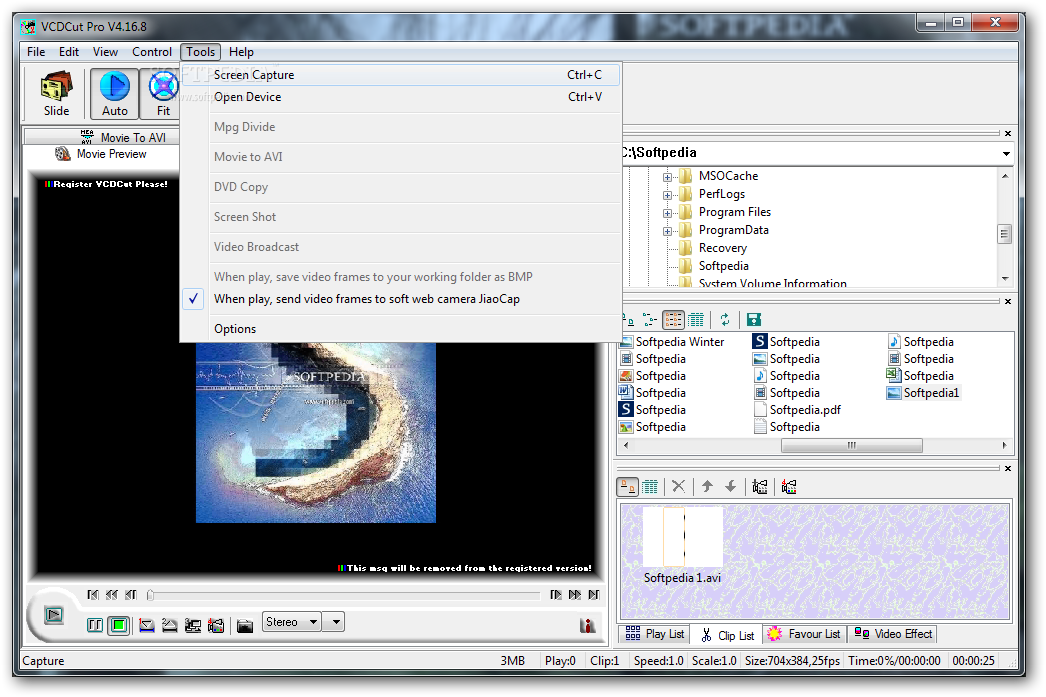Click the Movie To AVI panel header
The image size is (1046, 697).
124,137
